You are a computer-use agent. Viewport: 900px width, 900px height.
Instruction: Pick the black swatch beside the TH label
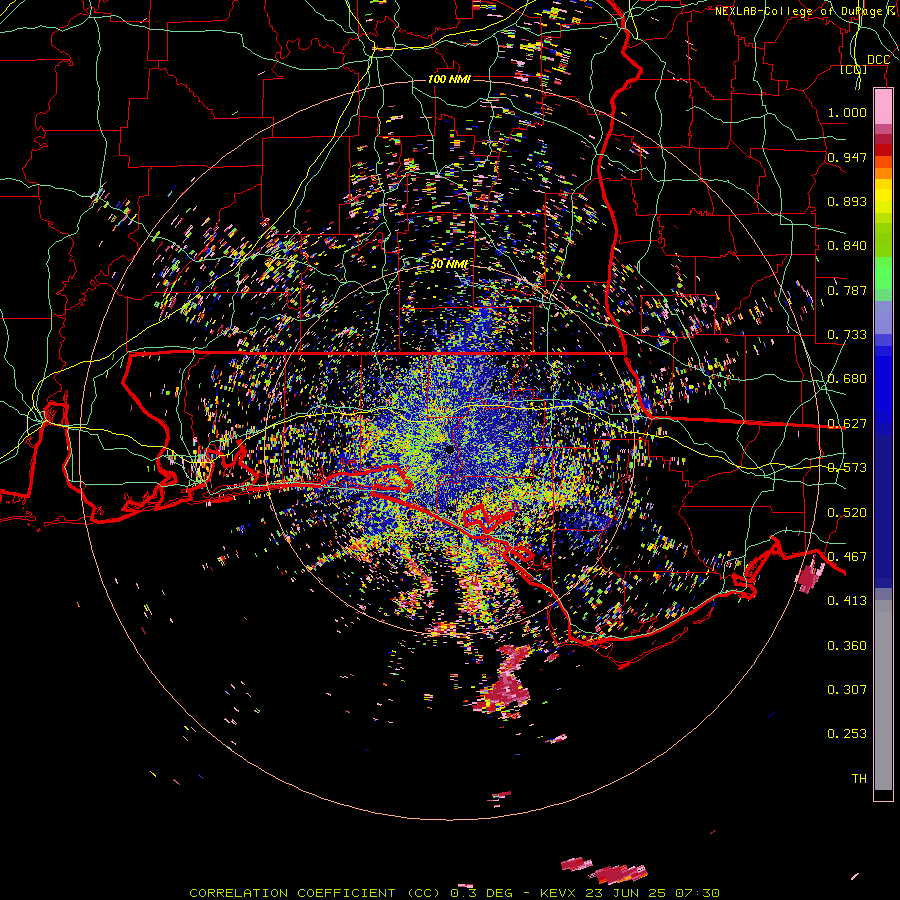(883, 794)
